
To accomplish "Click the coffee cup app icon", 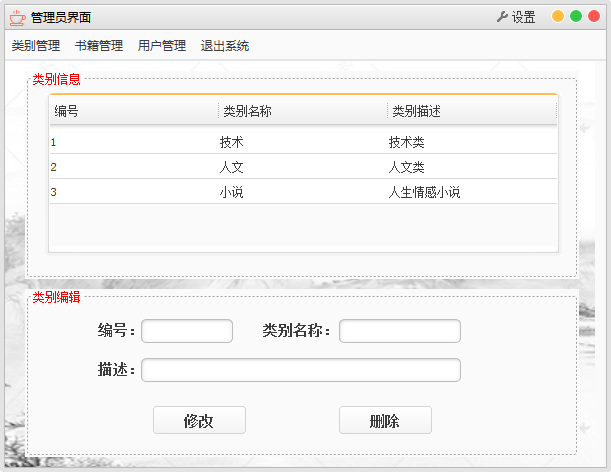I will pyautogui.click(x=18, y=18).
